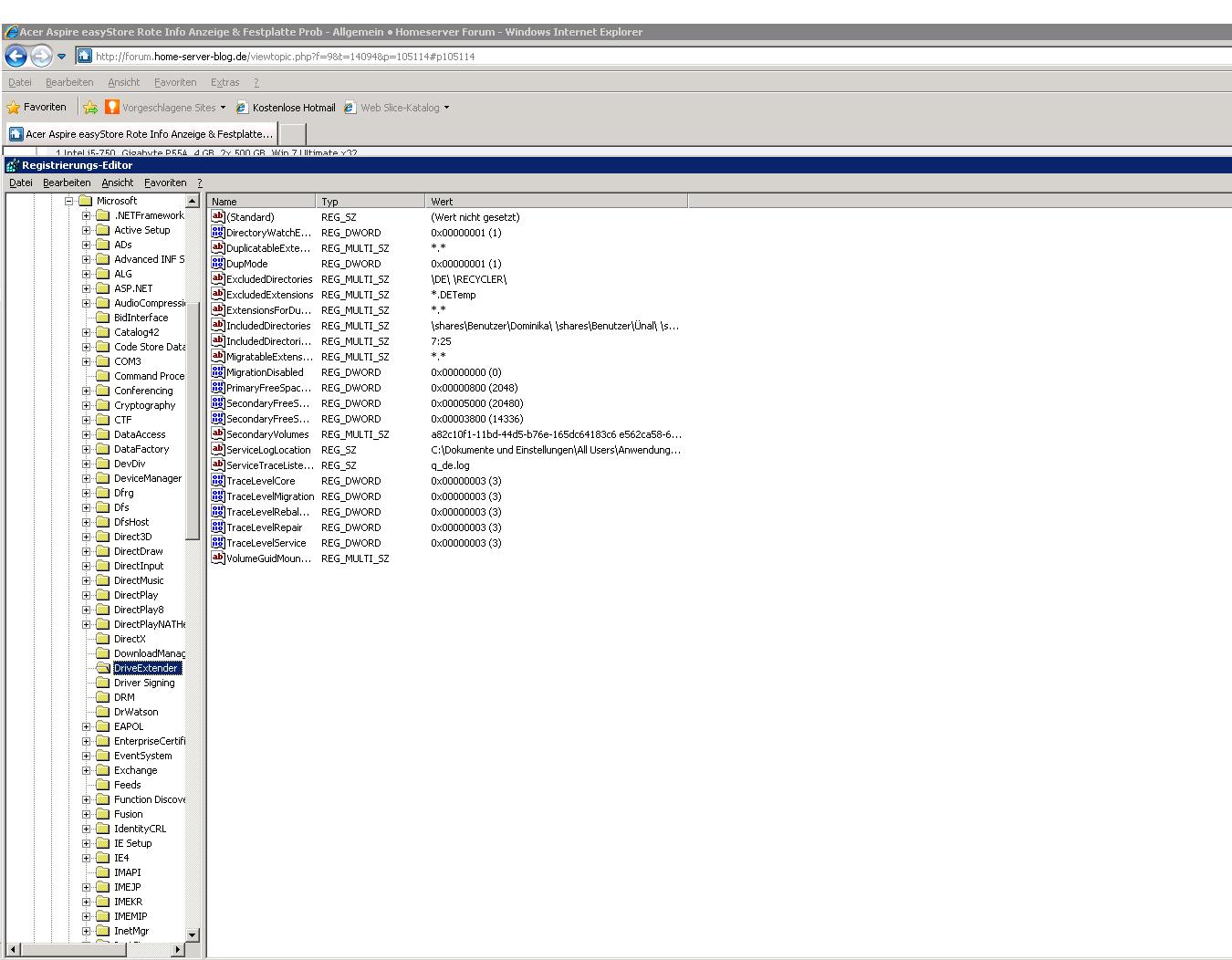Open Bearbeiten menu in Registrierungs-Editor

point(67,183)
